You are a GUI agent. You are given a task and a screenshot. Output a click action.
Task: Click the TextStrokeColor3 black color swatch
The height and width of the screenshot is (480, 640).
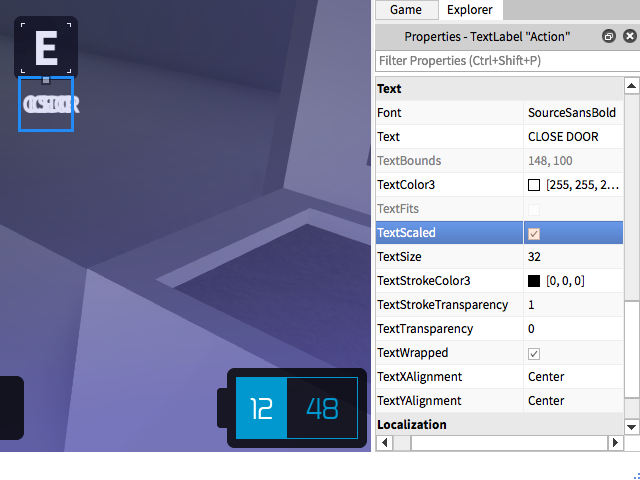[534, 281]
